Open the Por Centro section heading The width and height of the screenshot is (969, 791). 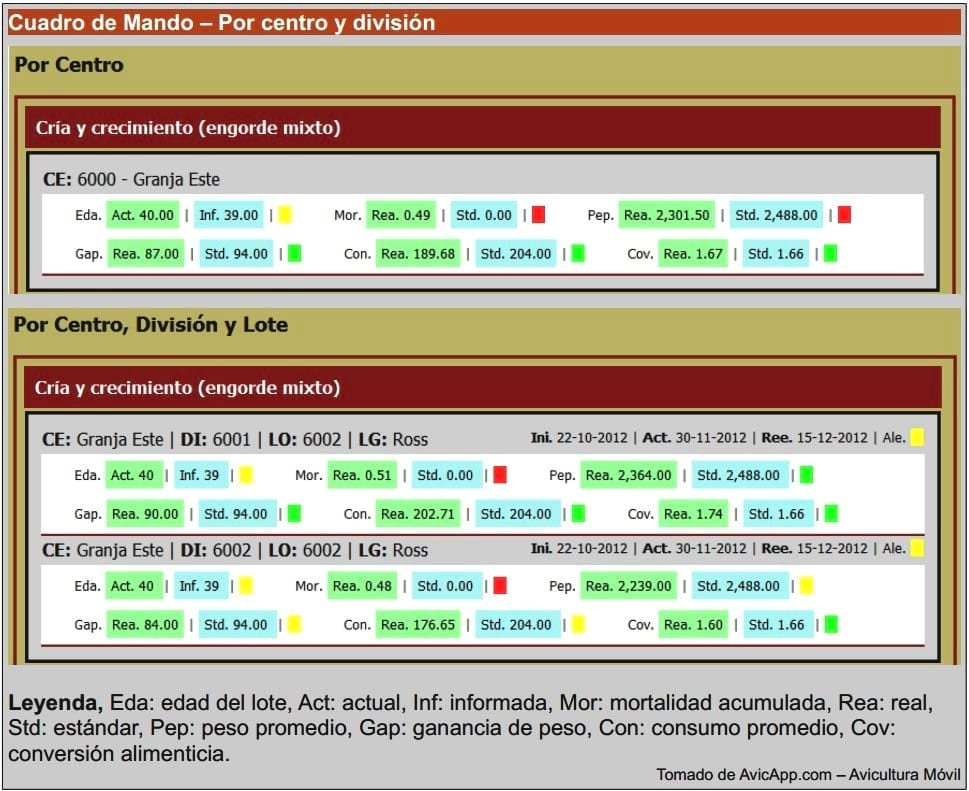(69, 65)
